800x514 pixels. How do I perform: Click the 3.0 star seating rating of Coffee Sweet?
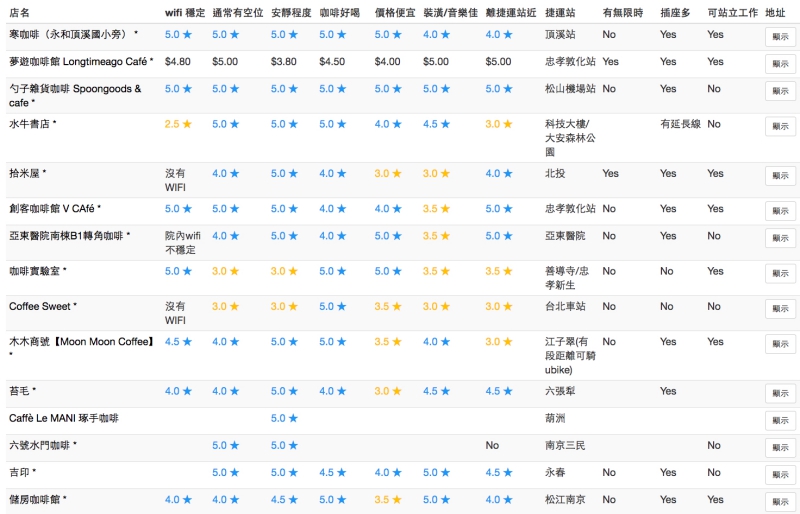(226, 306)
